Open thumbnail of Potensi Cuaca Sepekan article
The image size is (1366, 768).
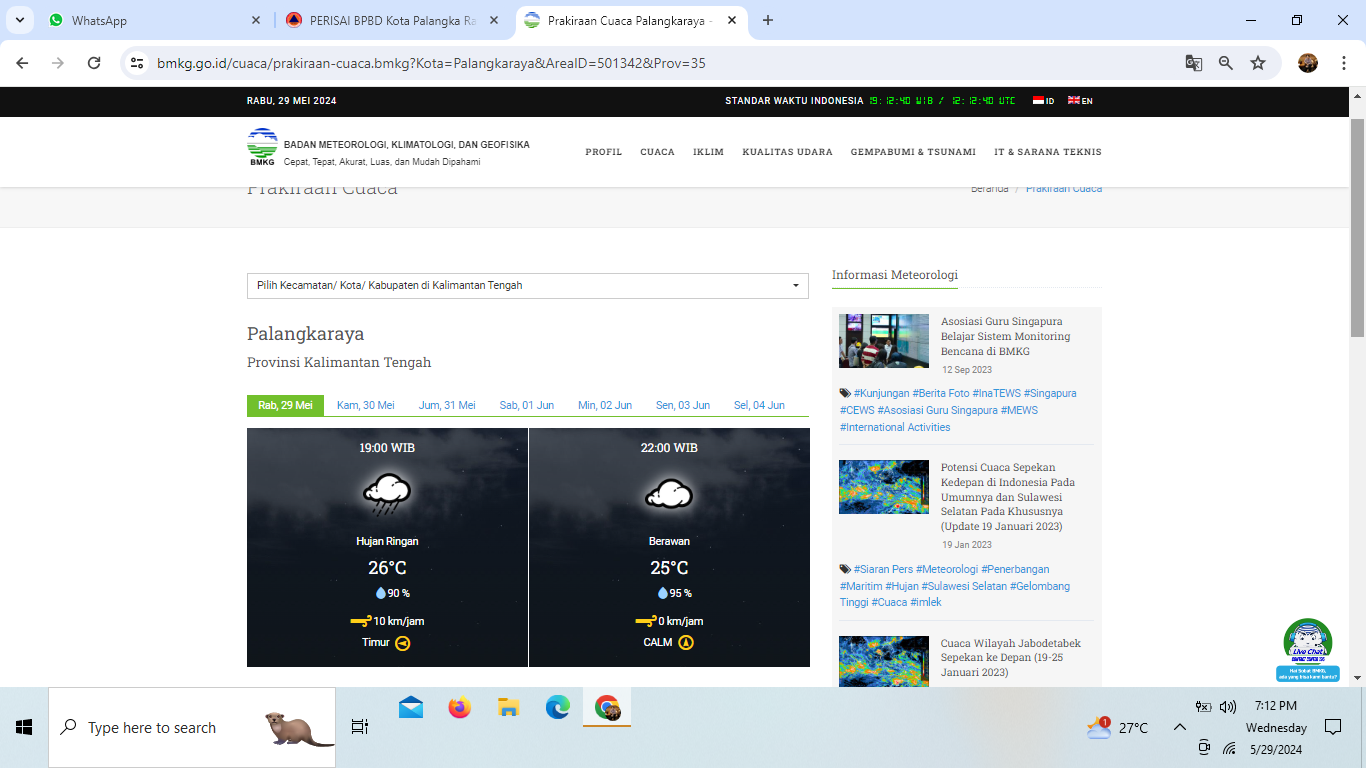point(884,487)
